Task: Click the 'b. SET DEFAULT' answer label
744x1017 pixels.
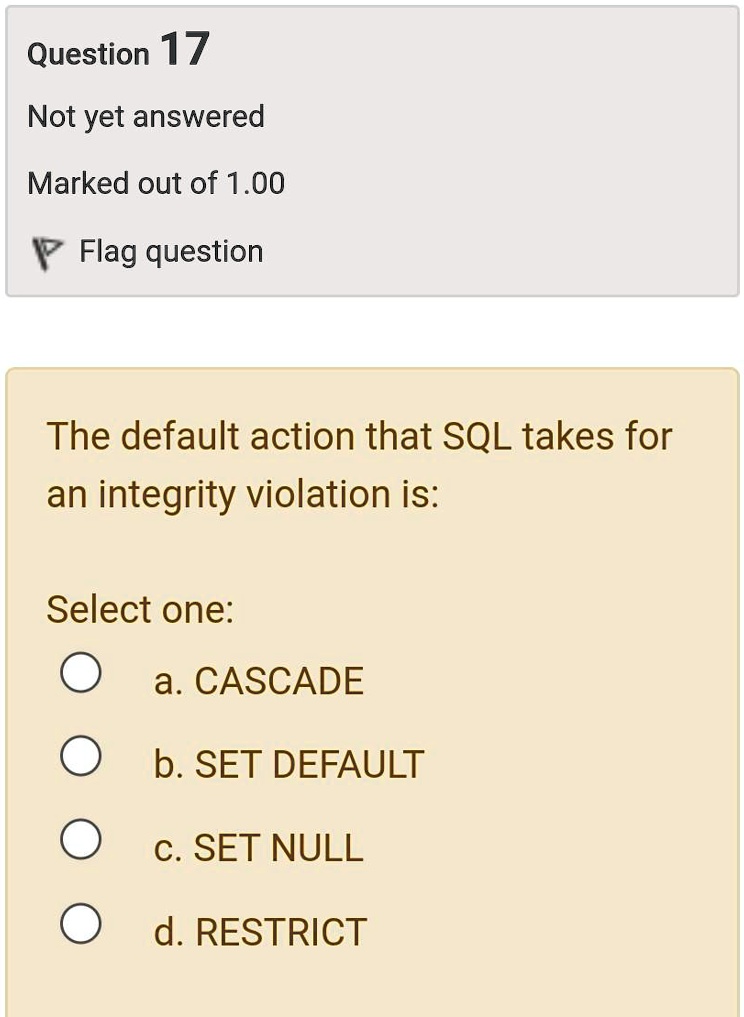Action: coord(289,764)
